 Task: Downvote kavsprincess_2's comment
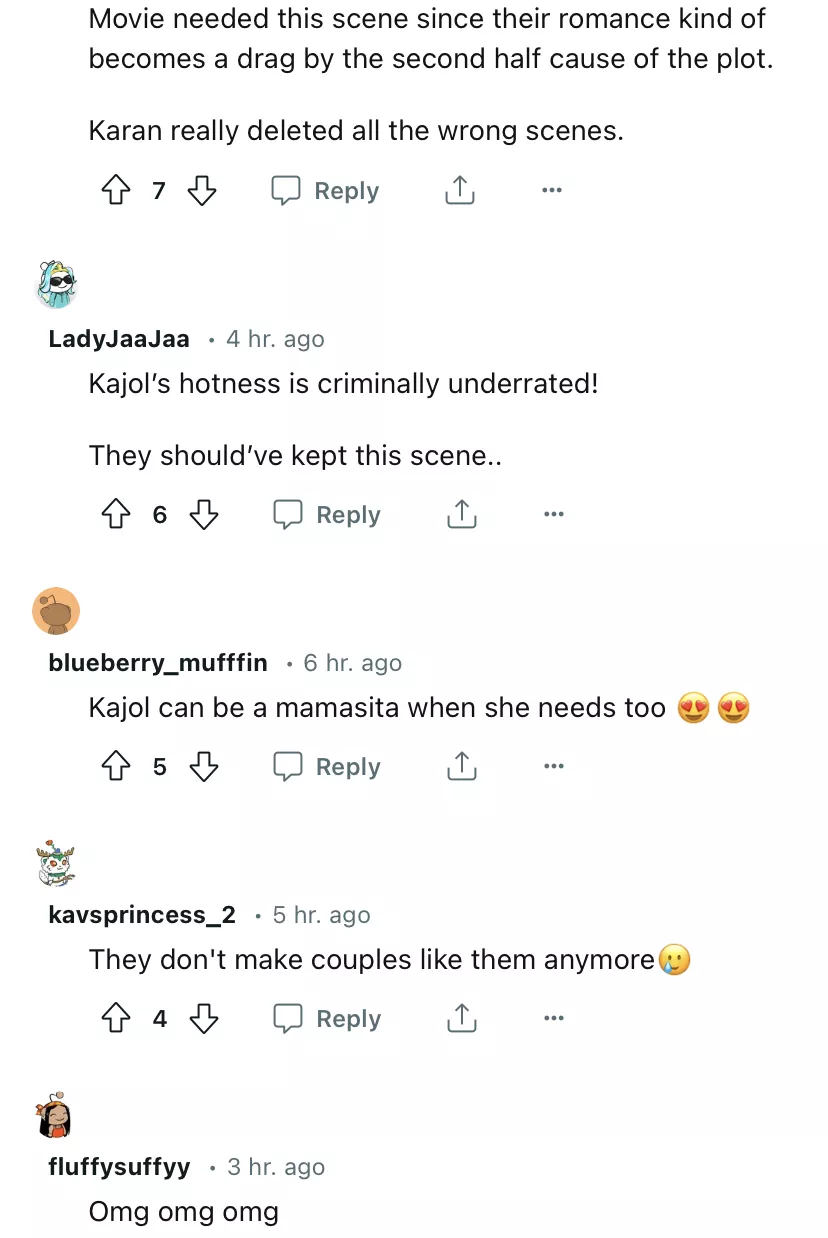pos(204,1018)
